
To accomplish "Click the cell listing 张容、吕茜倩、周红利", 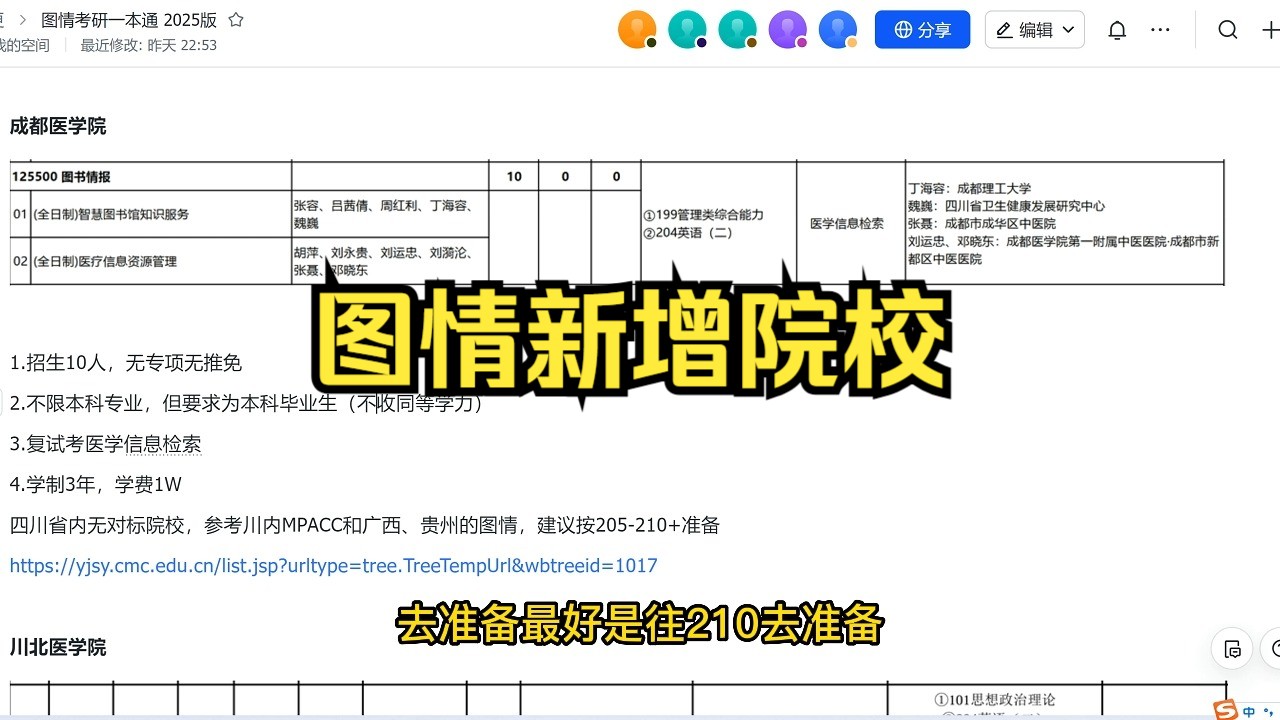I will pos(390,214).
